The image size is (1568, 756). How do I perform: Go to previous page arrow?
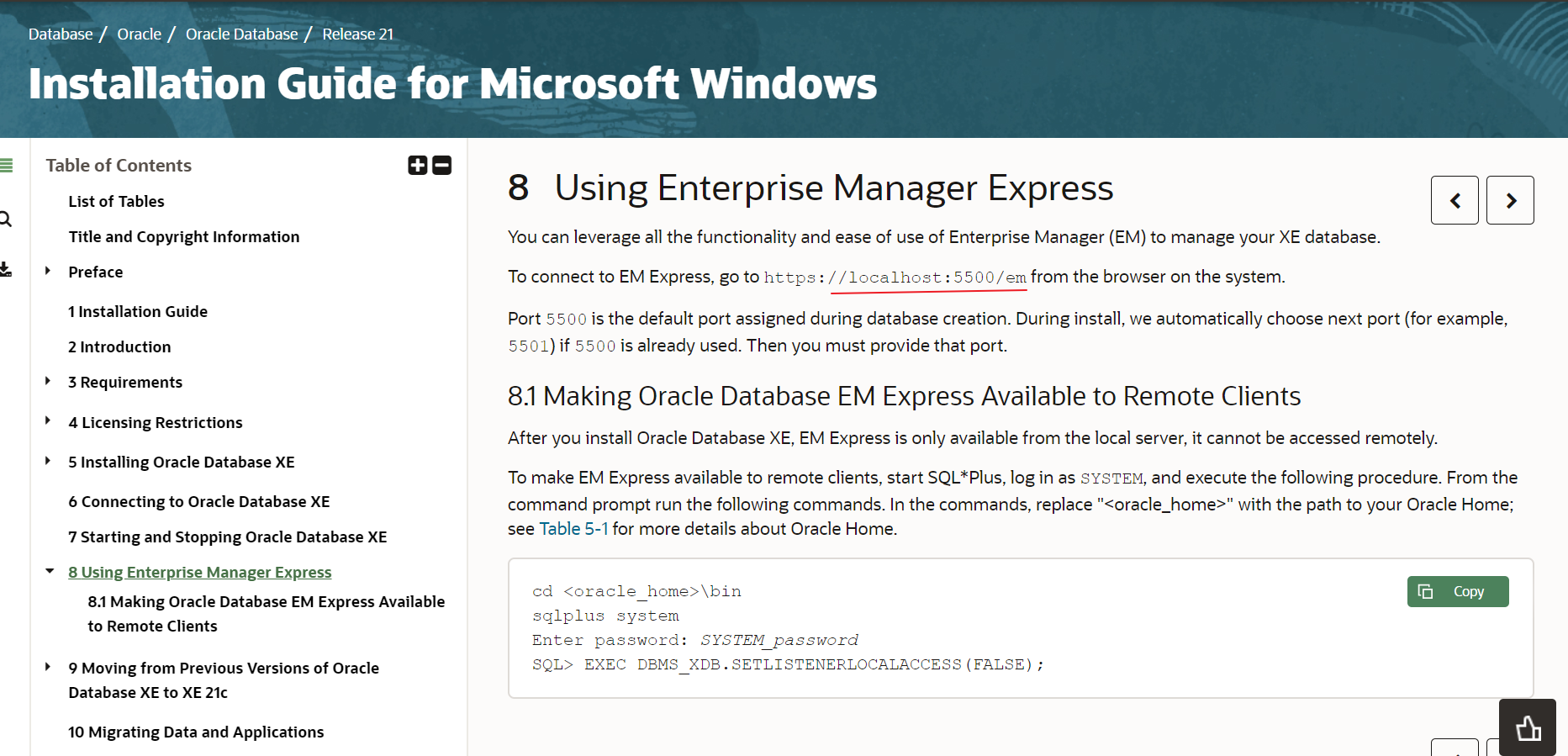1454,200
